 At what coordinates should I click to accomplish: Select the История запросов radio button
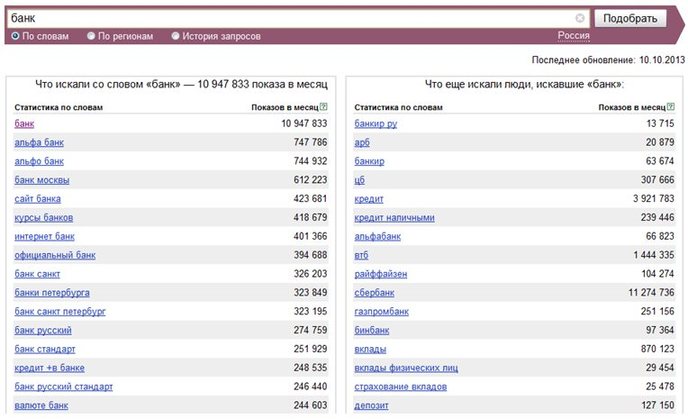click(x=176, y=36)
